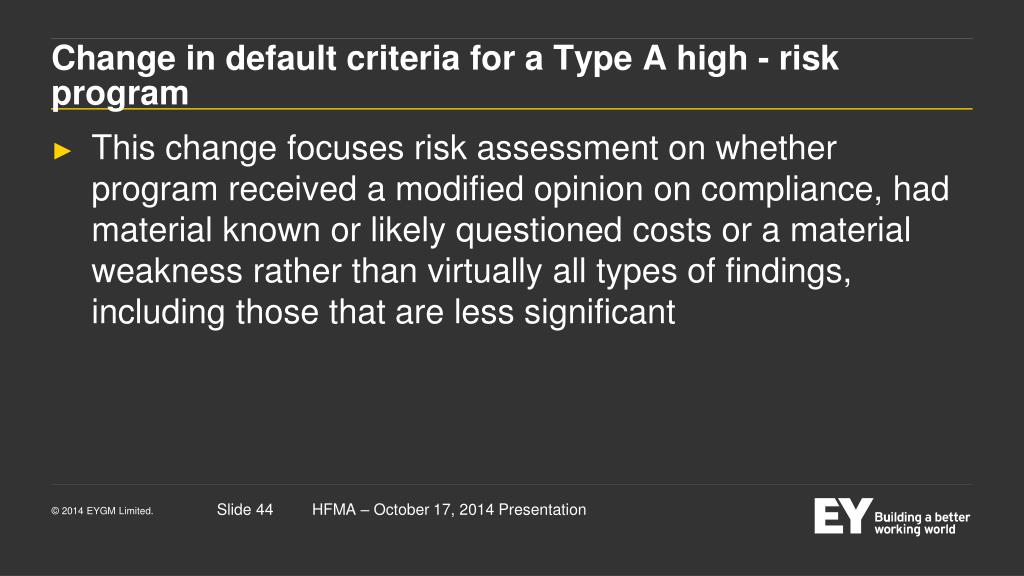The image size is (1024, 576).
Task: Click the phrase 'questioned costs' in body
Action: (583, 231)
